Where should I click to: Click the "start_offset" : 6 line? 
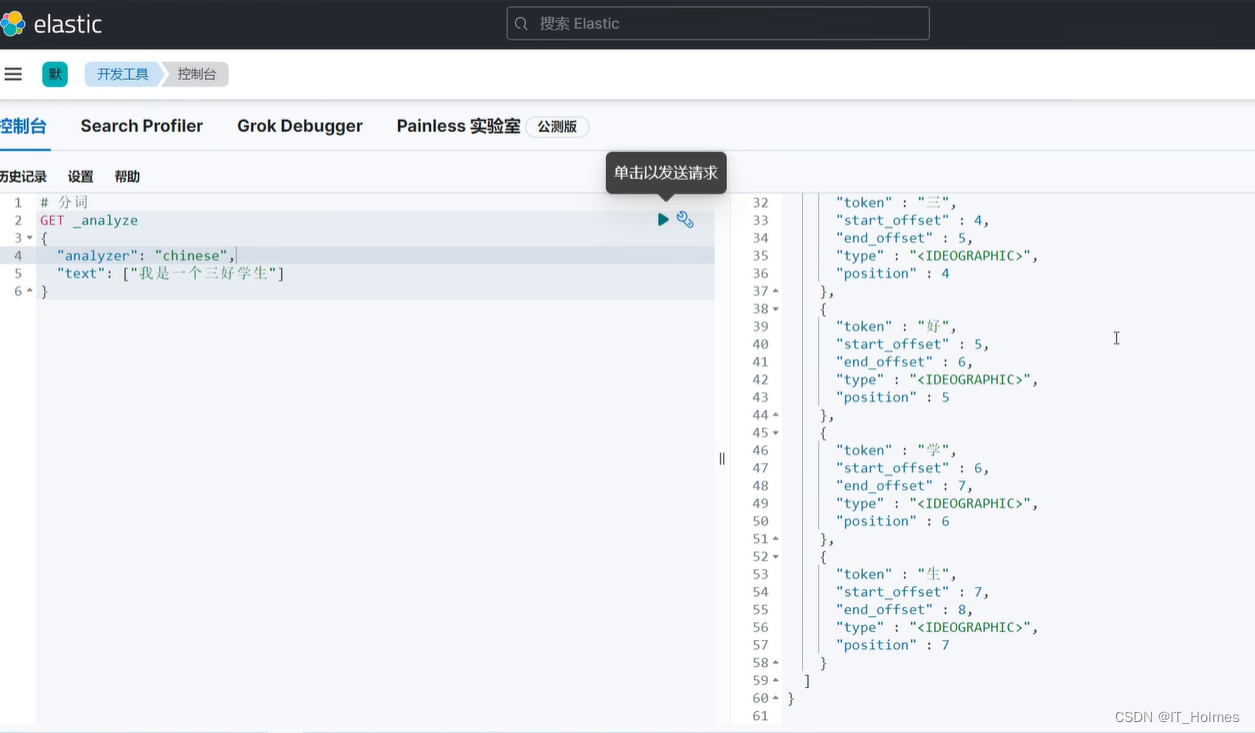pyautogui.click(x=912, y=468)
